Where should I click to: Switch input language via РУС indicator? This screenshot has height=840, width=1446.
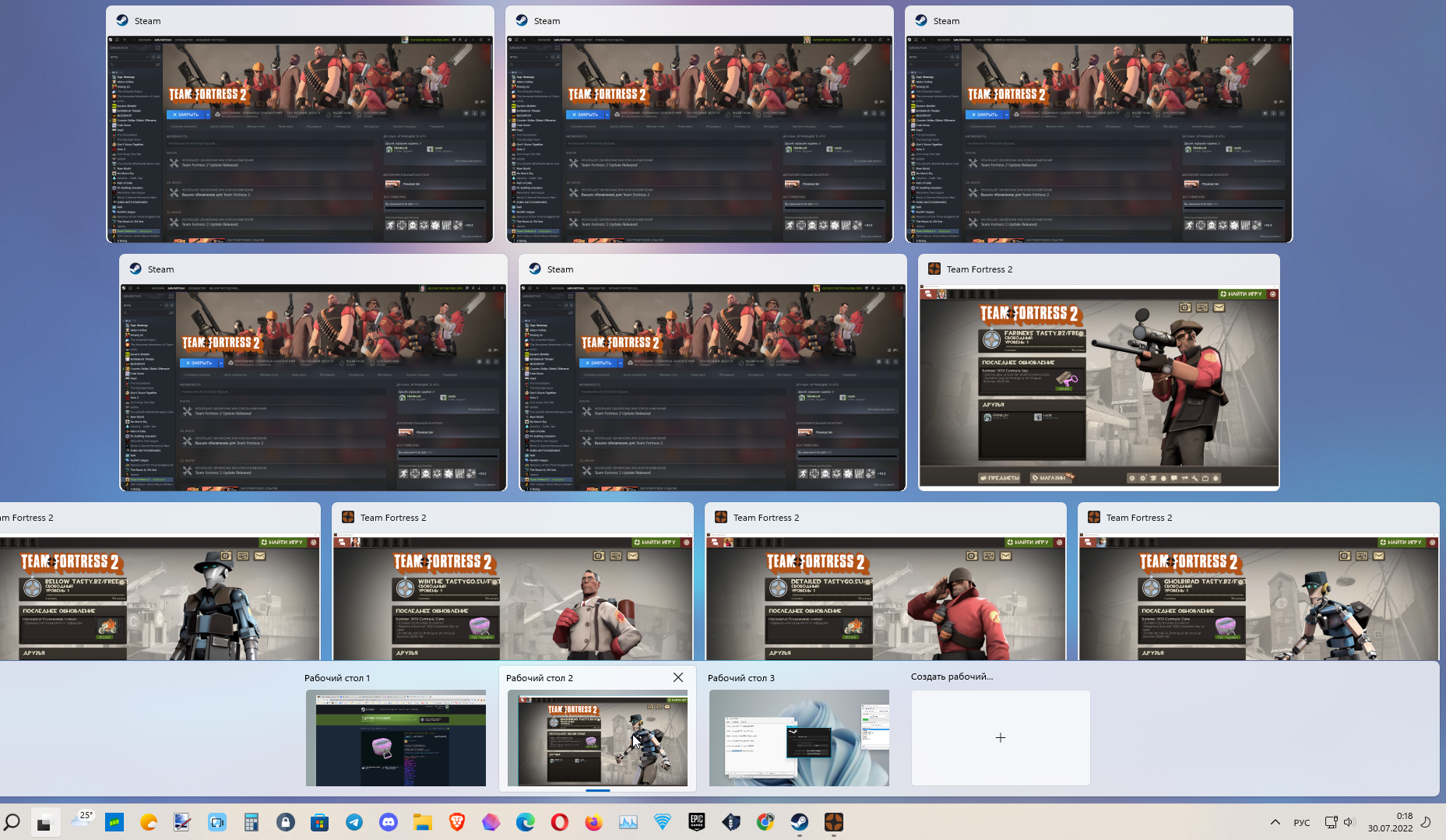pos(1302,822)
